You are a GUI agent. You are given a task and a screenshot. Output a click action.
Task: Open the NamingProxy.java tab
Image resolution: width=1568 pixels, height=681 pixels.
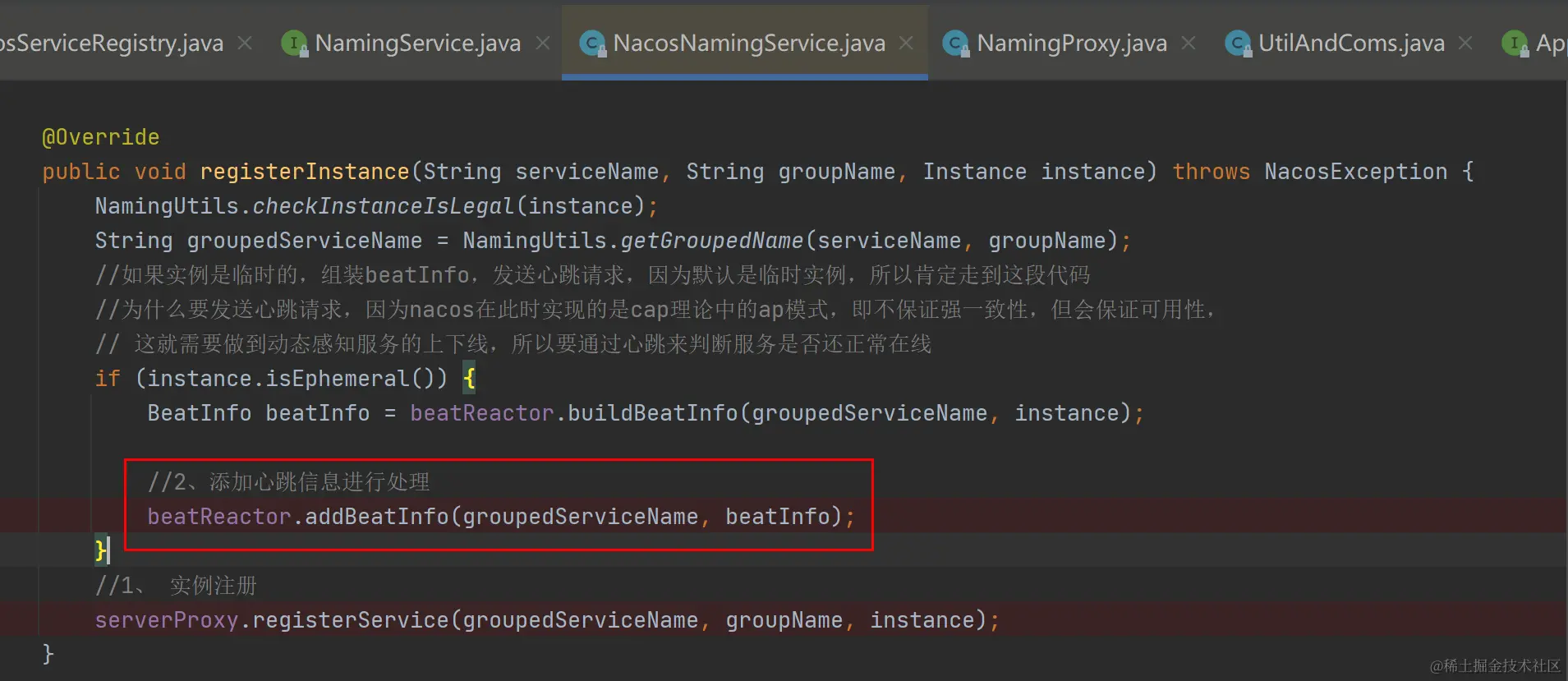pyautogui.click(x=1072, y=43)
